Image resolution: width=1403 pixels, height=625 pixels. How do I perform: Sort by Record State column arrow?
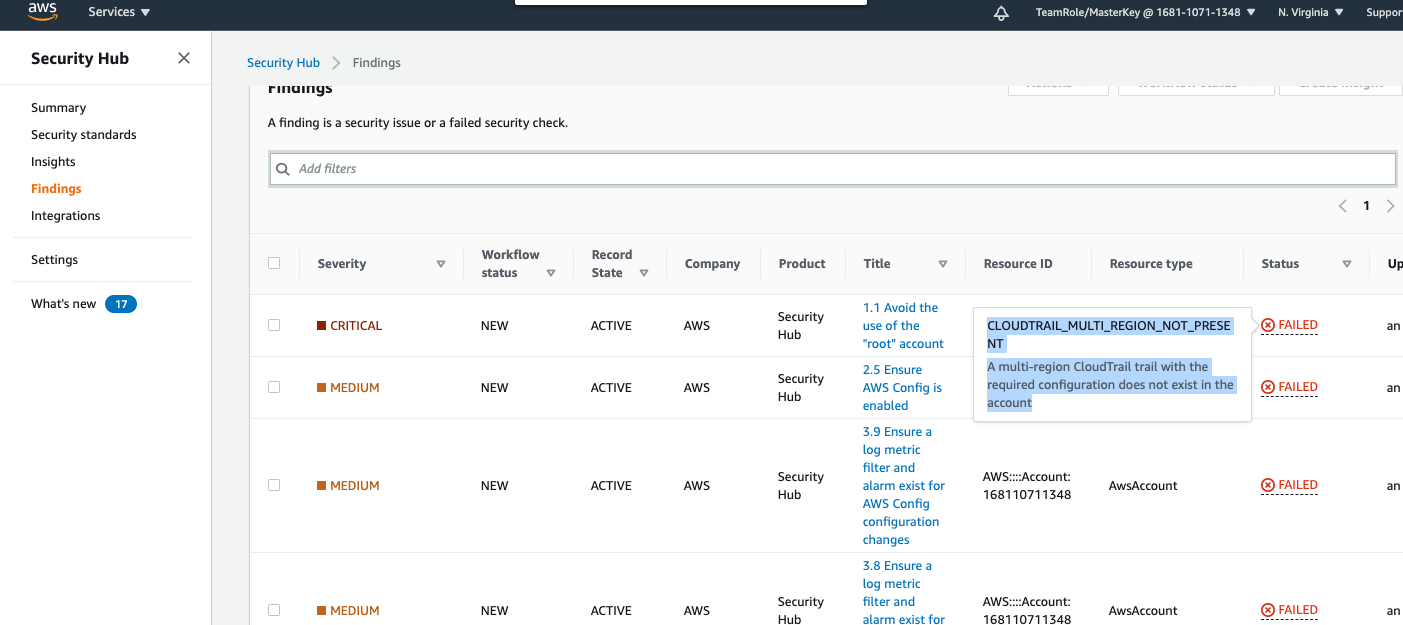click(644, 273)
